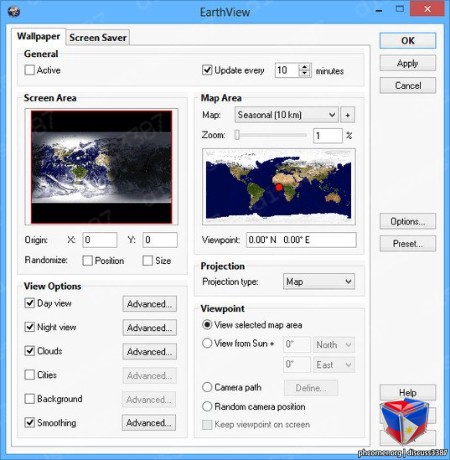This screenshot has height=460, width=450.
Task: Open the East longitude direction dropdown
Action: click(x=334, y=365)
